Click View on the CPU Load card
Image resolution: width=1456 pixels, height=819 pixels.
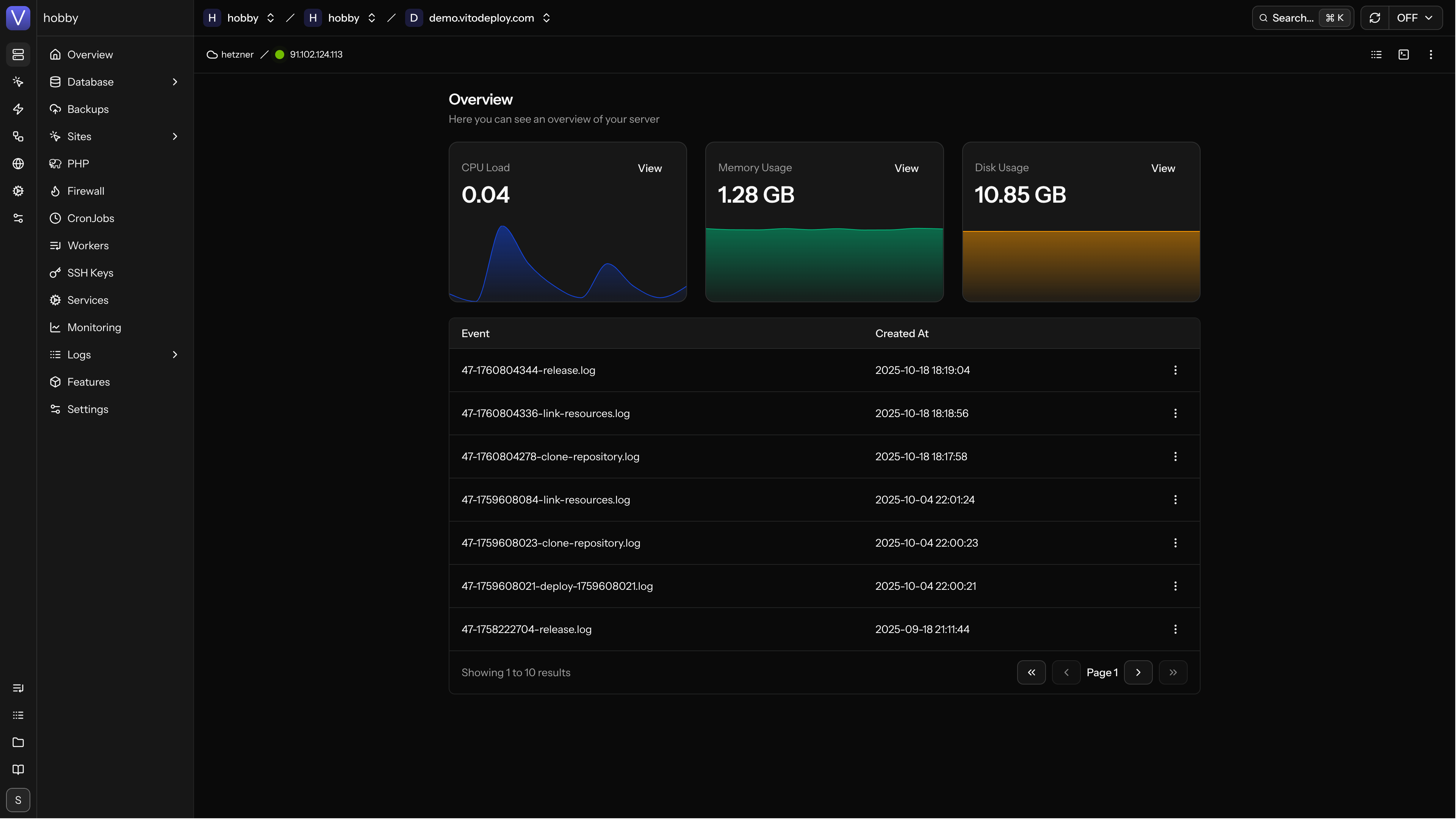[650, 168]
